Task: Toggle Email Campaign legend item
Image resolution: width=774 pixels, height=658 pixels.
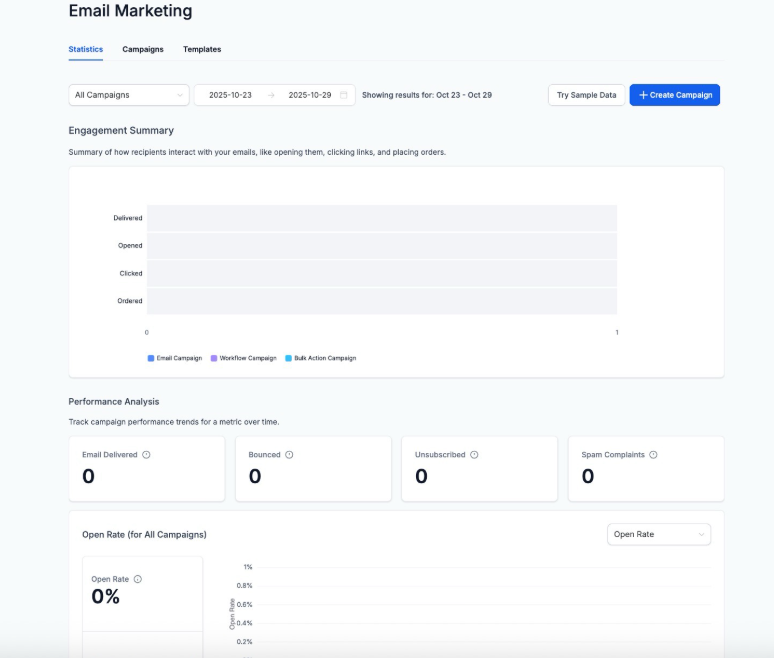Action: (x=175, y=358)
